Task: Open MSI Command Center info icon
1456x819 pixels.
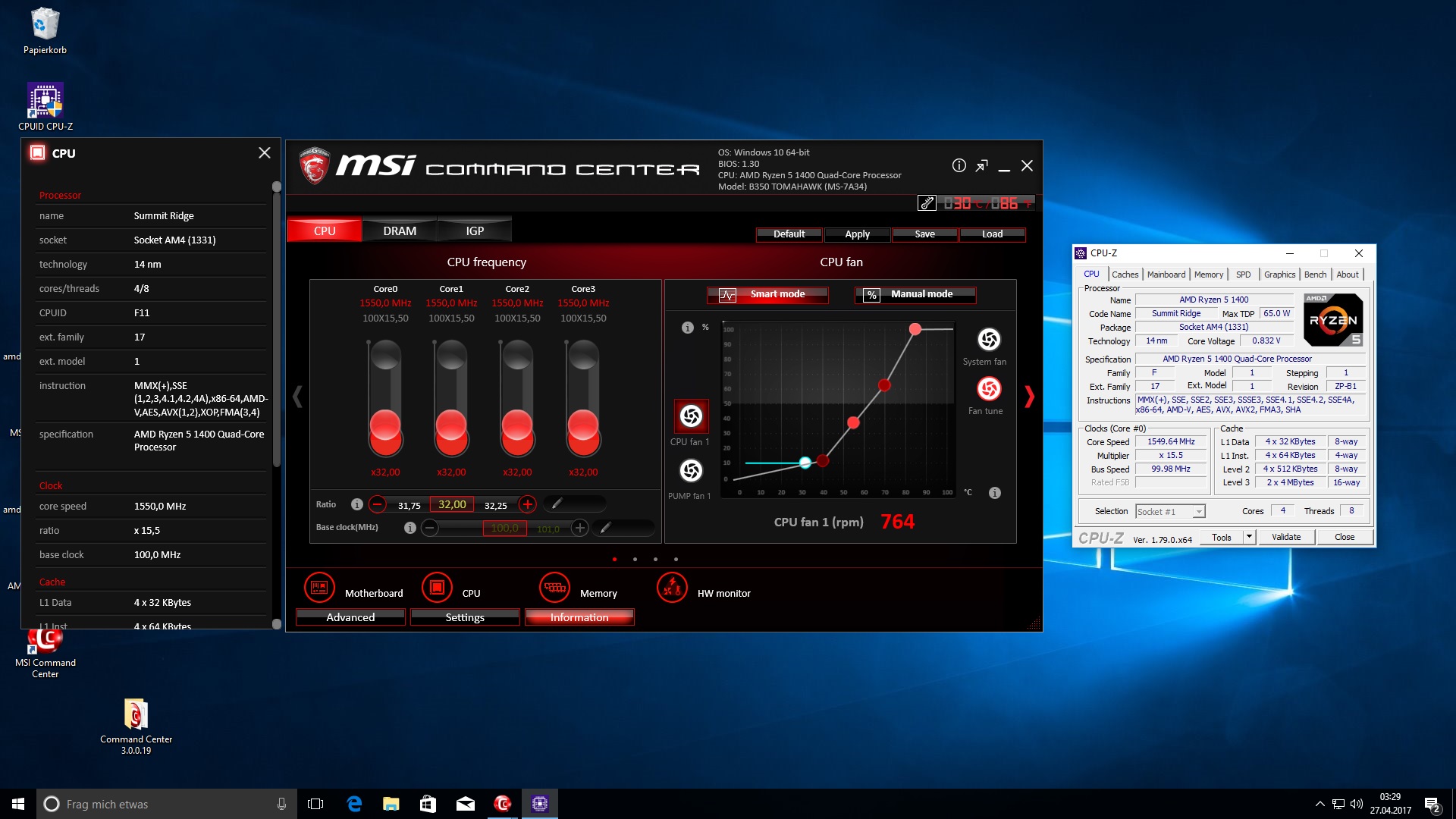Action: (x=959, y=165)
